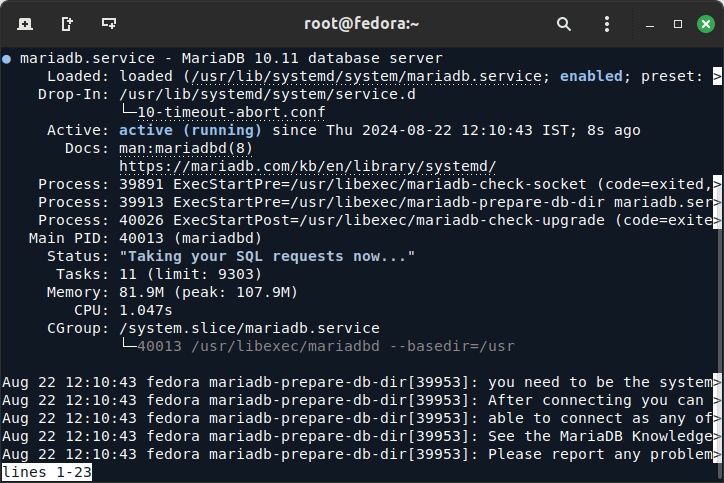
Task: Open the terminal search
Action: click(563, 24)
